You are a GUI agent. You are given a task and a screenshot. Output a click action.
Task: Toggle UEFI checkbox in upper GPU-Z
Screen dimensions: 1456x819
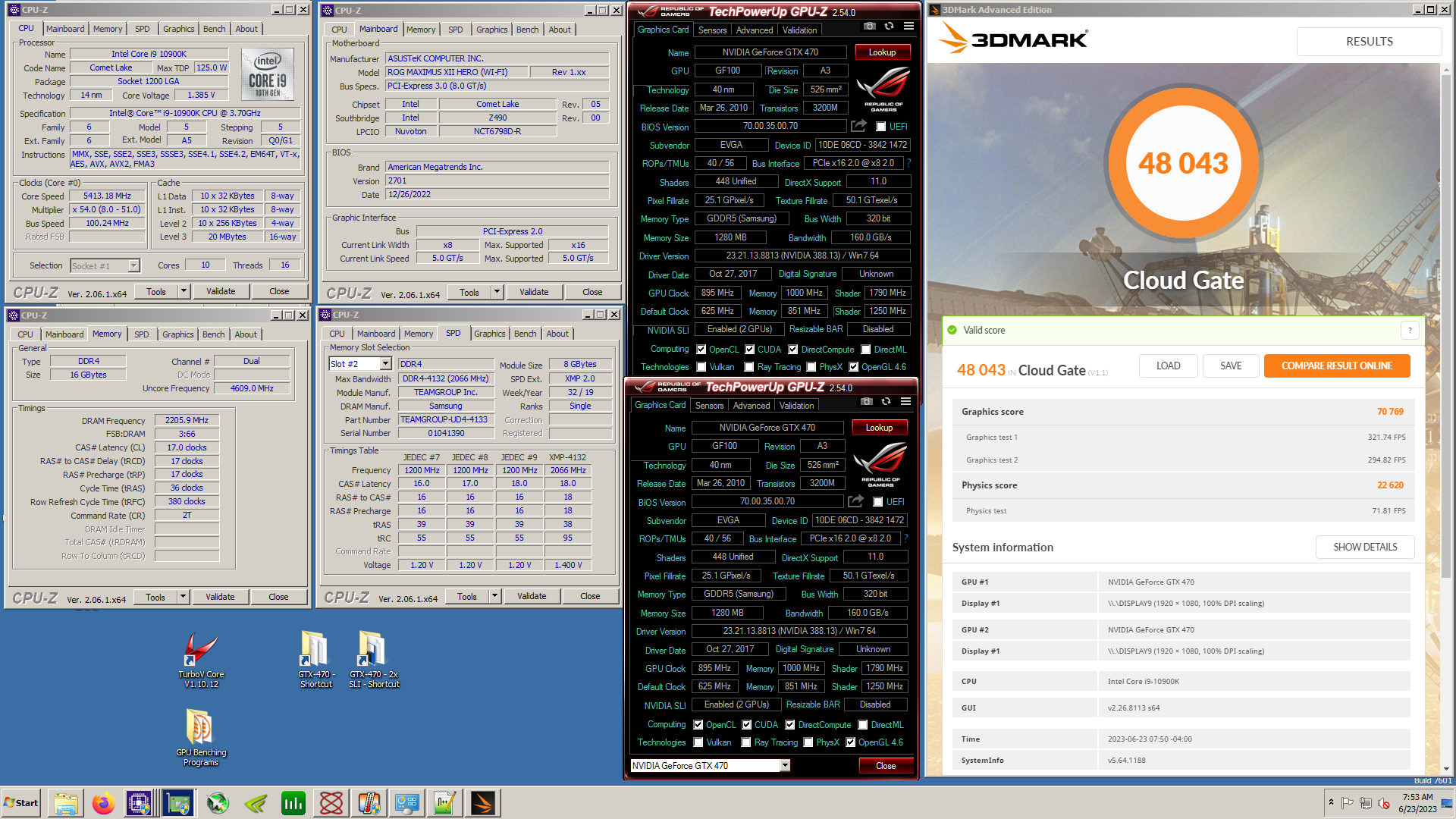881,127
